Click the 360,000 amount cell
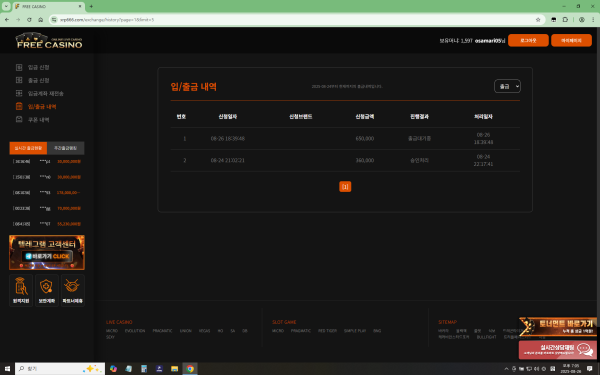 [365, 160]
